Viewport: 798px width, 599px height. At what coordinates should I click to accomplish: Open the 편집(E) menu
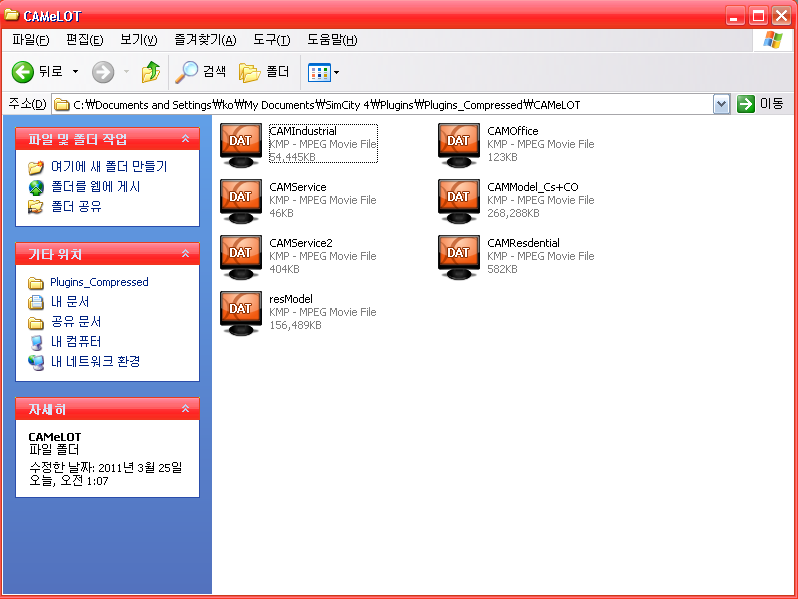pyautogui.click(x=84, y=40)
